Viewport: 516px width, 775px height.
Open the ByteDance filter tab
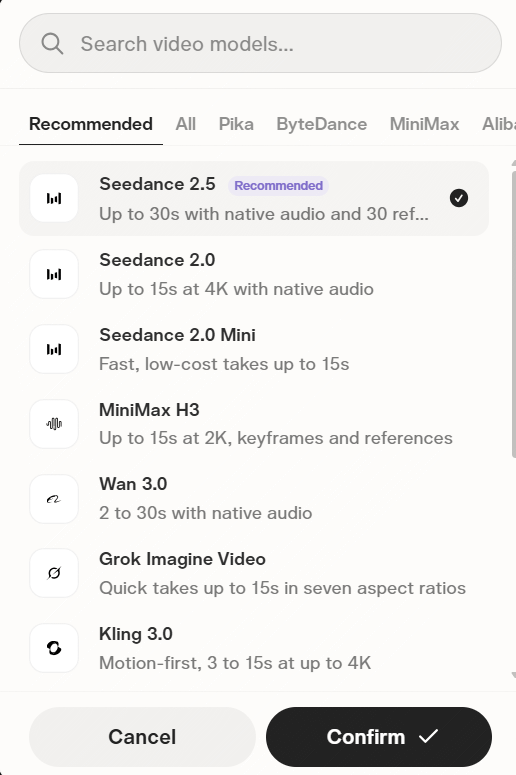tap(322, 124)
